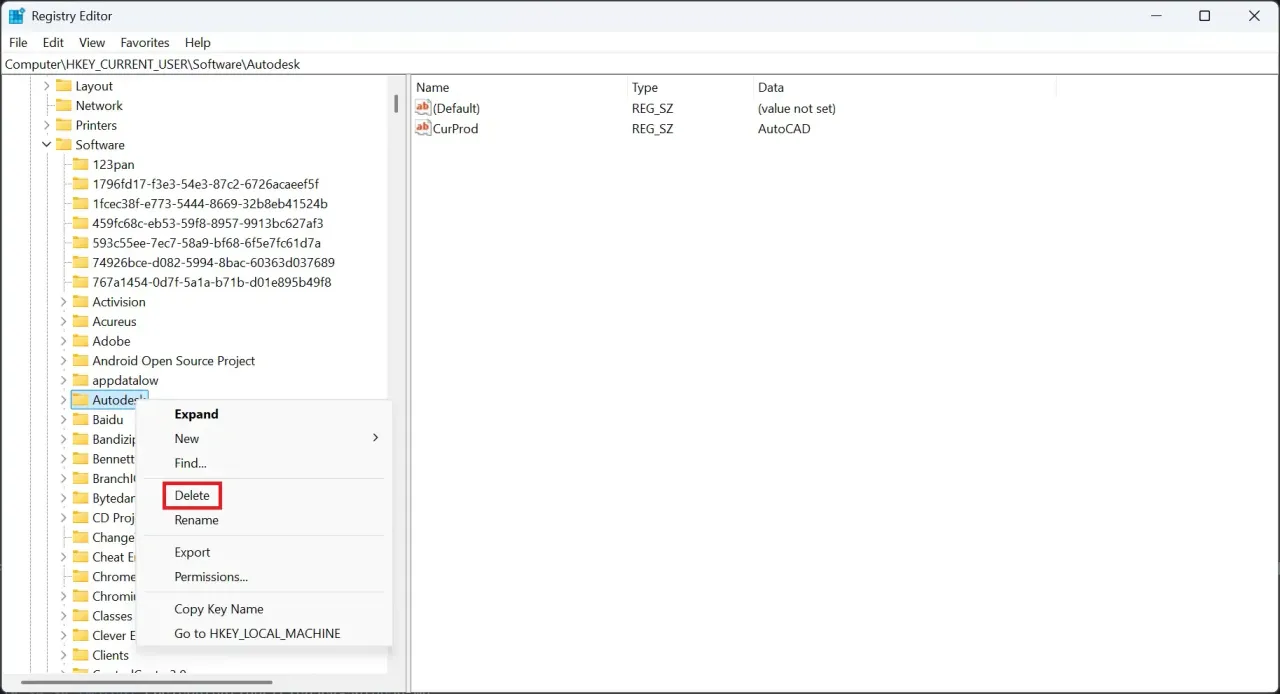The height and width of the screenshot is (694, 1280).
Task: Click the Clients folder icon
Action: [81, 655]
